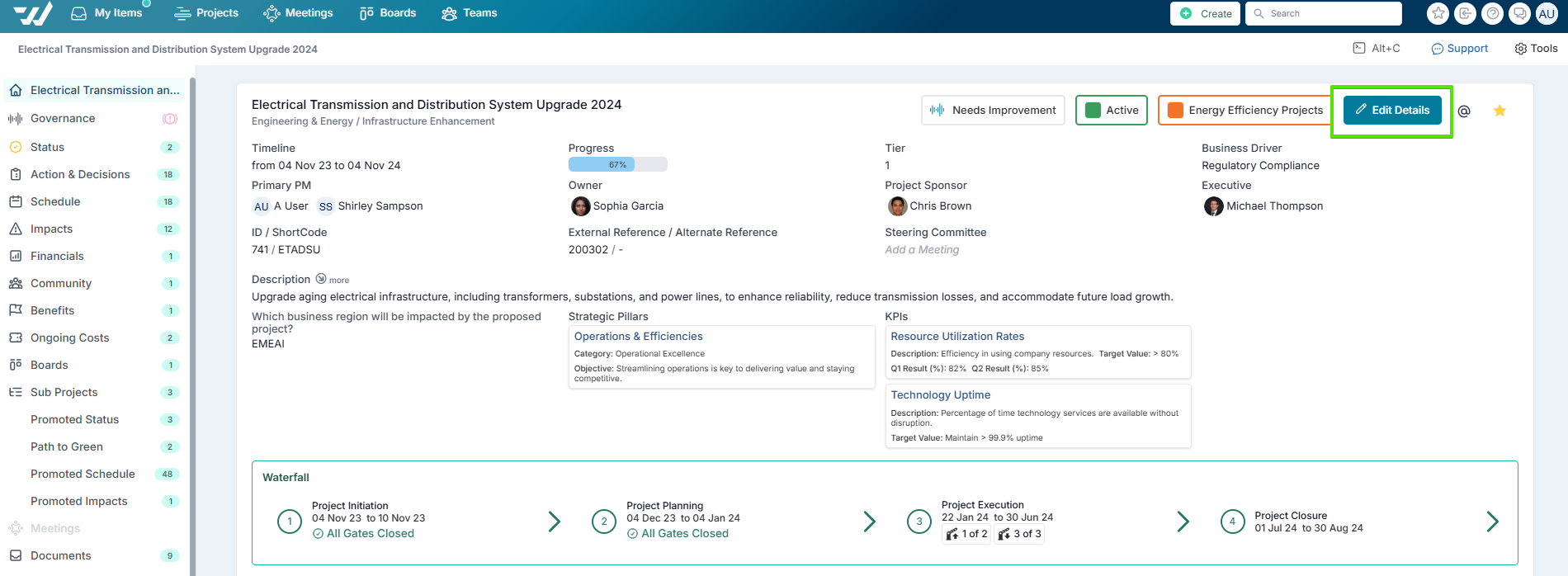Open the Operations & Efficiencies pillar link
The height and width of the screenshot is (576, 1568).
pyautogui.click(x=639, y=337)
